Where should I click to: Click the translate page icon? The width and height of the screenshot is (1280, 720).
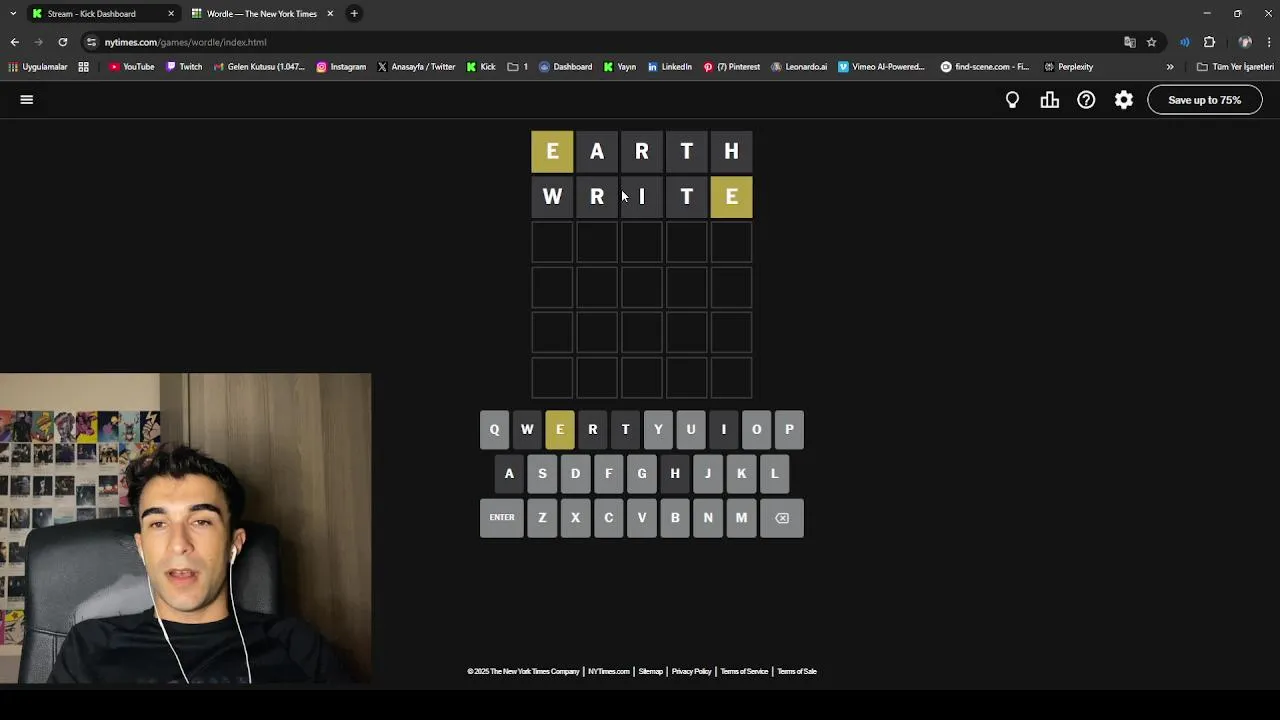(1130, 42)
